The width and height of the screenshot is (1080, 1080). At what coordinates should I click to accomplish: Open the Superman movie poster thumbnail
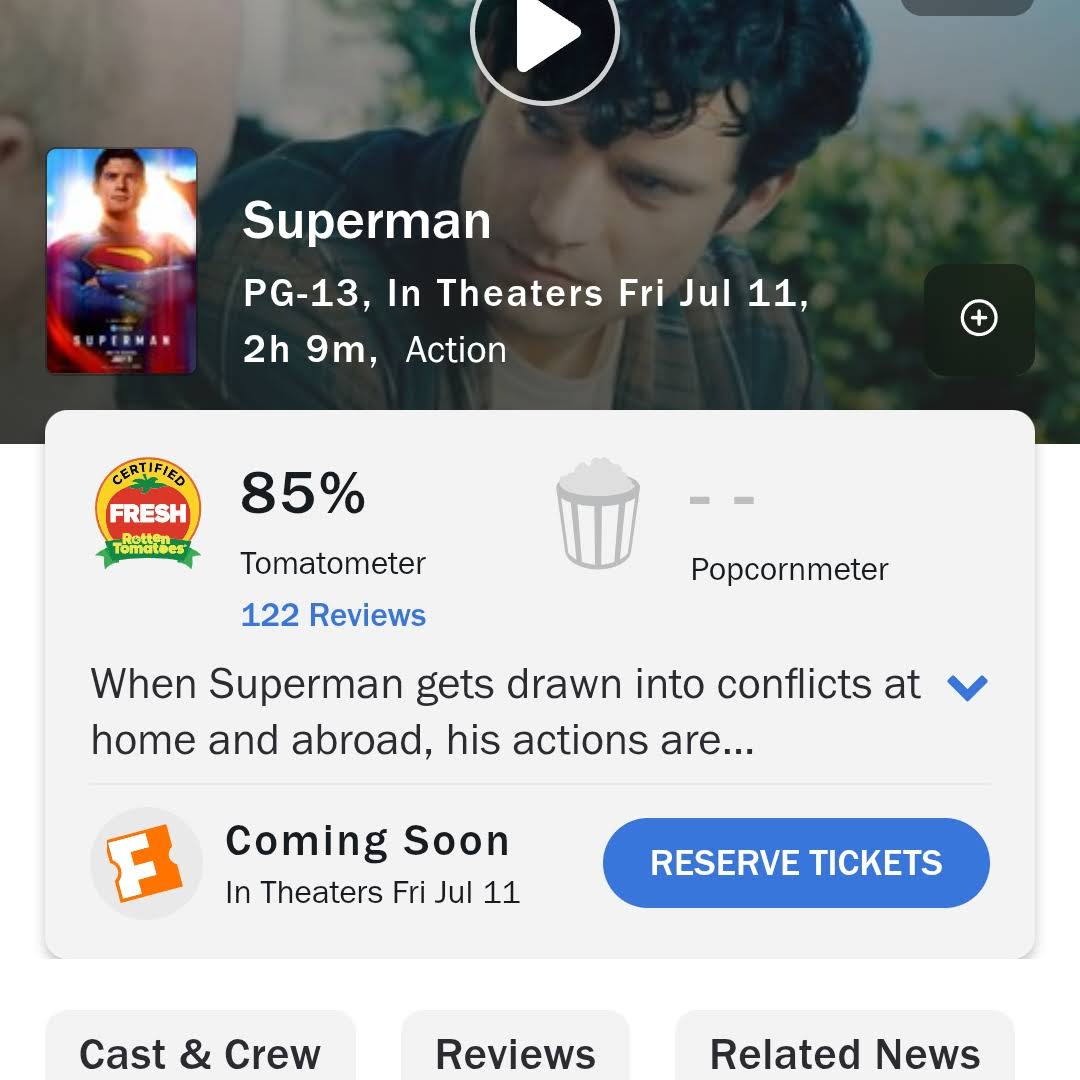(122, 261)
